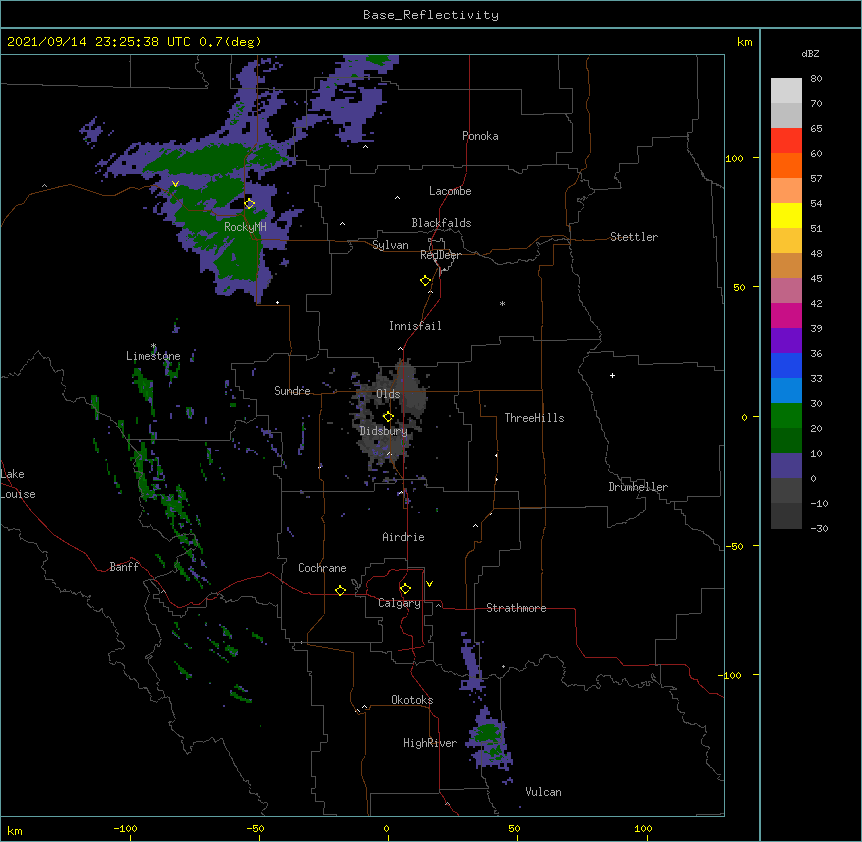Image resolution: width=862 pixels, height=842 pixels.
Task: Click the yellow diamond marker above Calgary
Action: click(x=405, y=589)
